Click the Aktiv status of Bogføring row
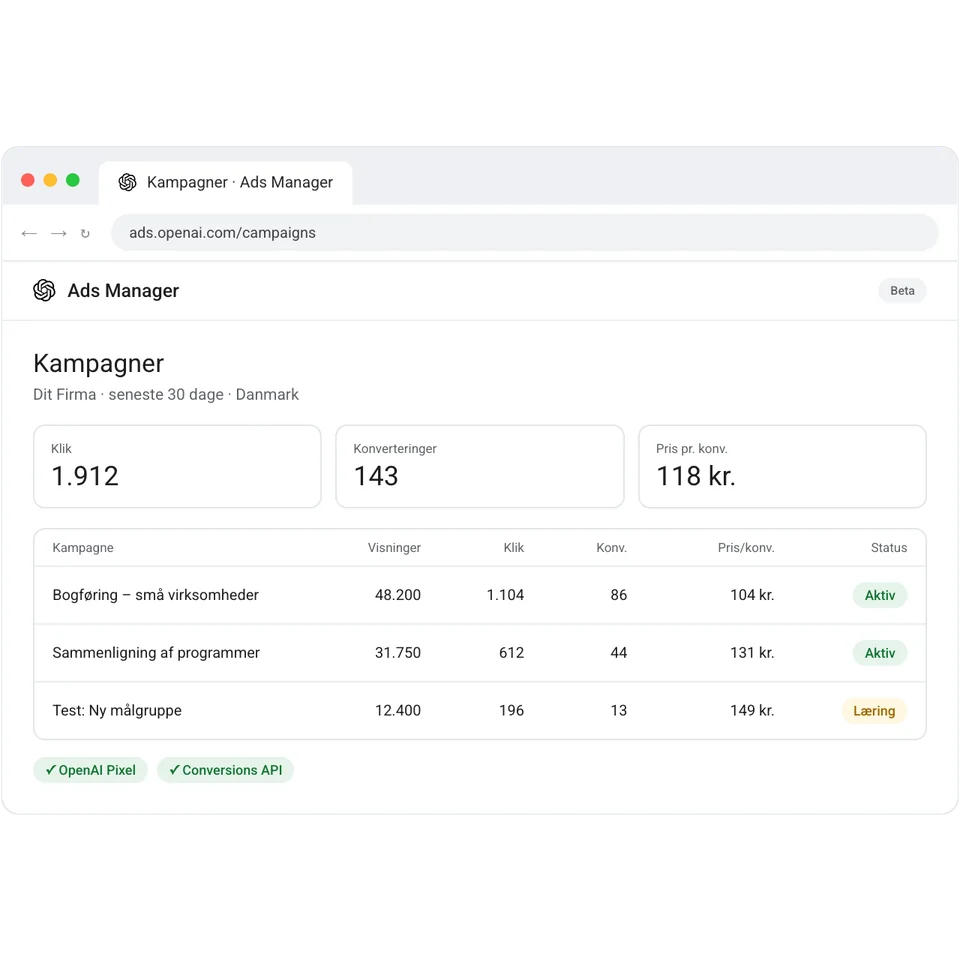This screenshot has height=960, width=960. click(880, 595)
